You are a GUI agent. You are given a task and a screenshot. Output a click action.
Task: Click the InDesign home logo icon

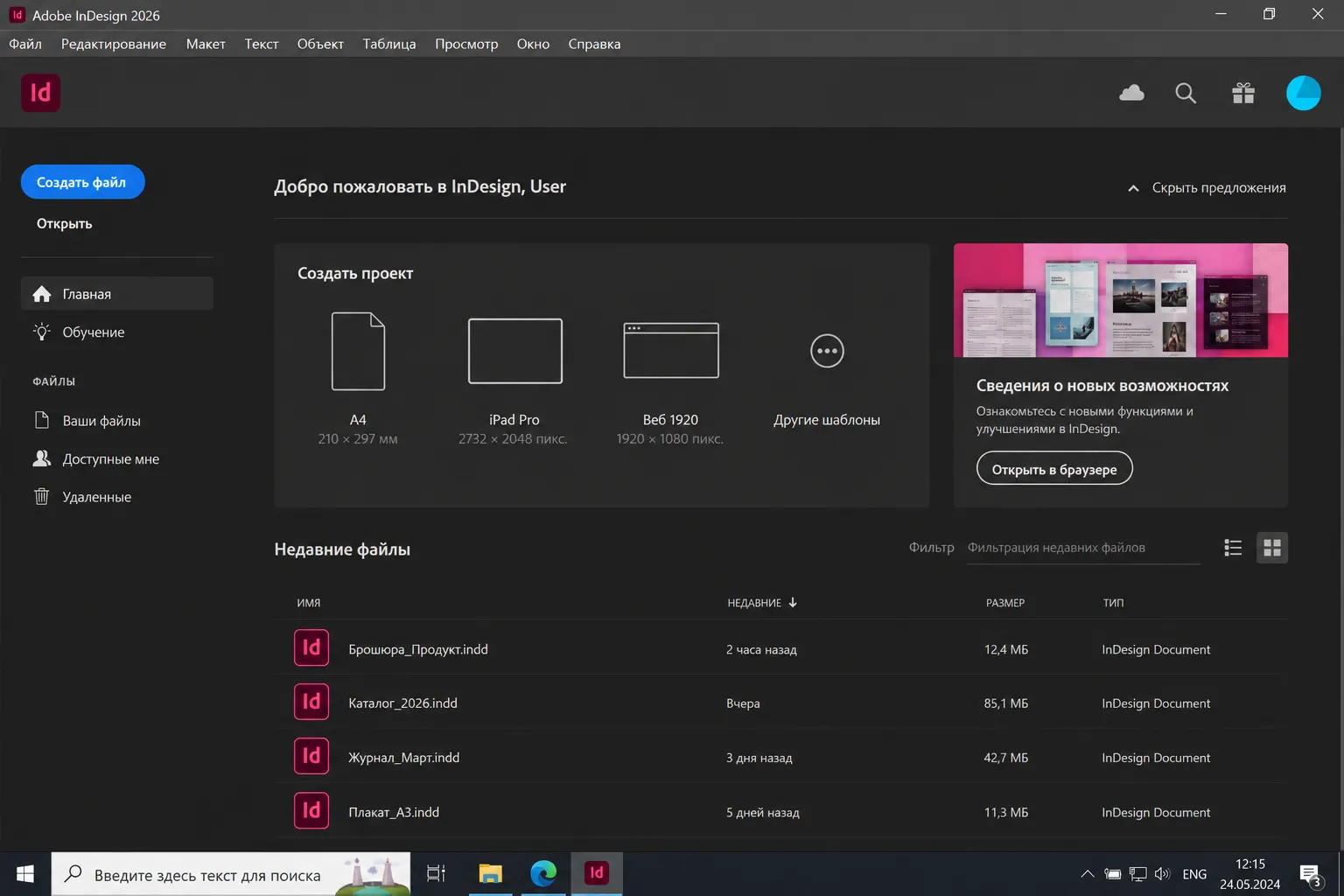coord(40,93)
